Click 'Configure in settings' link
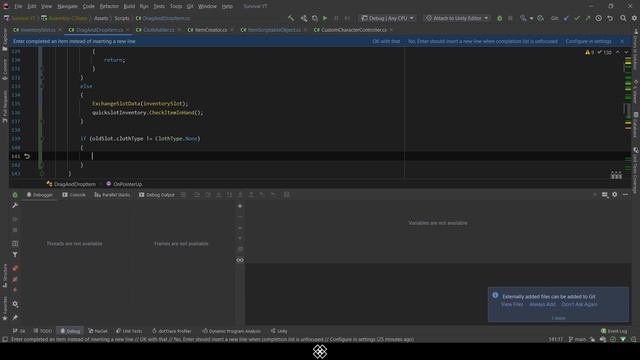This screenshot has height=360, width=640. coord(588,41)
